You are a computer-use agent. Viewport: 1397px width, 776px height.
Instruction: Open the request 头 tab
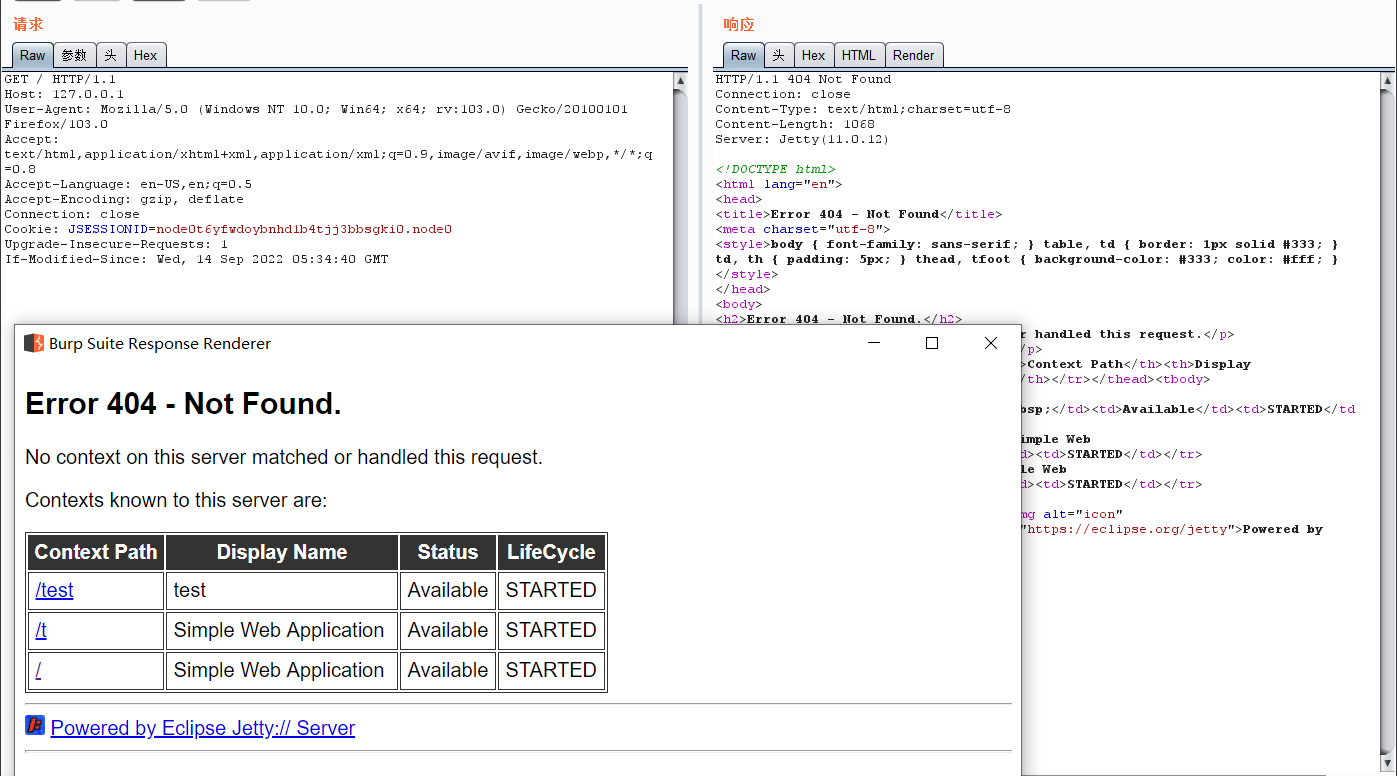pos(111,55)
